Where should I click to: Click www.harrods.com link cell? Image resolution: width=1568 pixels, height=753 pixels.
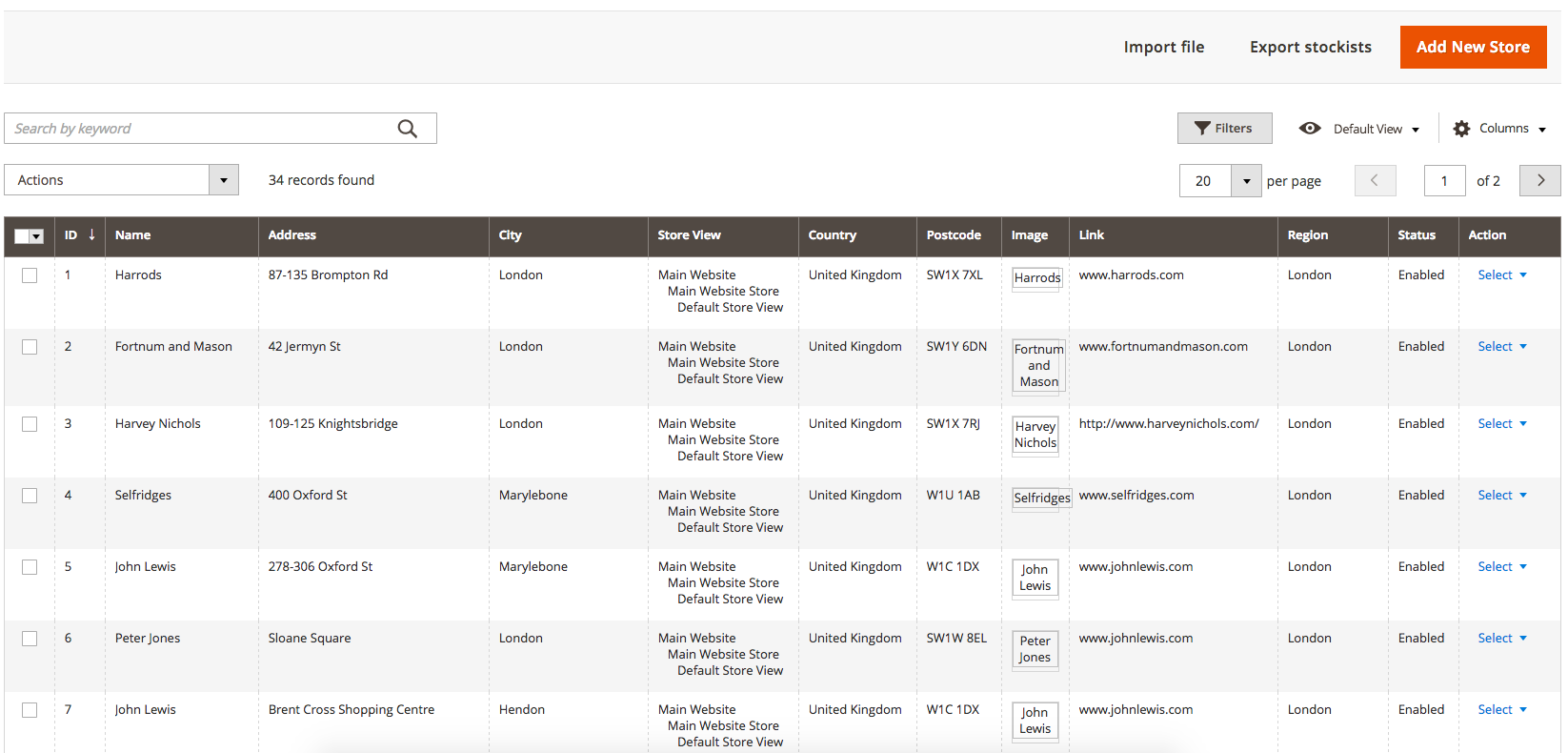click(x=1131, y=275)
